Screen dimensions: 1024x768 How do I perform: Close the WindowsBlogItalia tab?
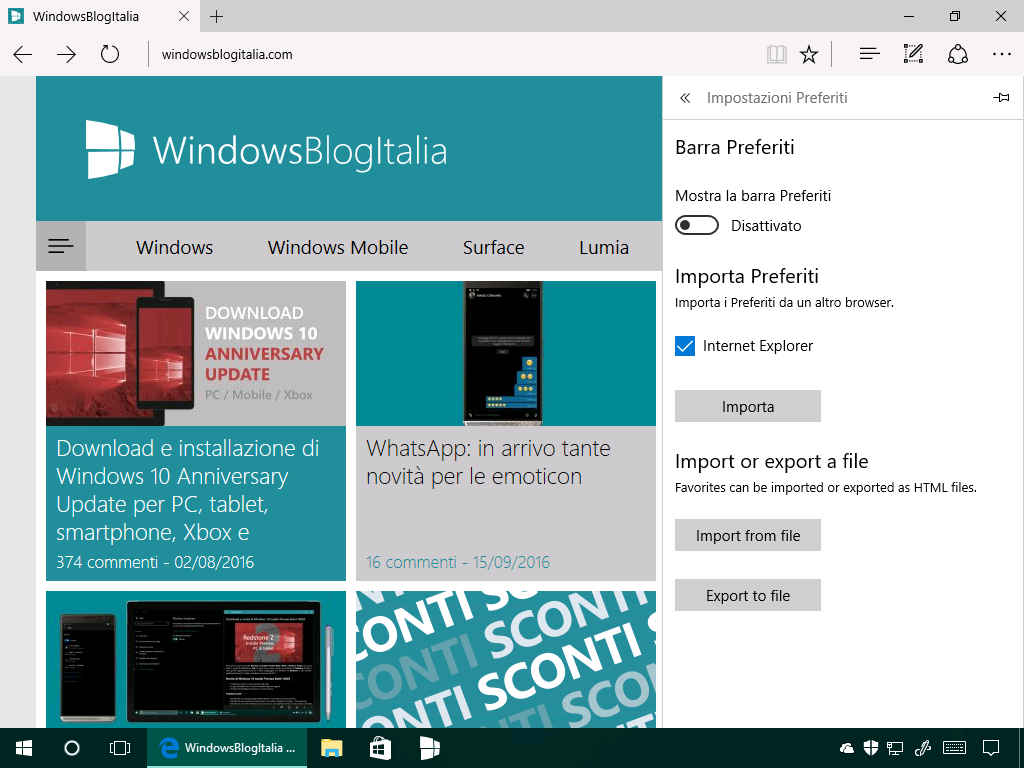pos(184,16)
